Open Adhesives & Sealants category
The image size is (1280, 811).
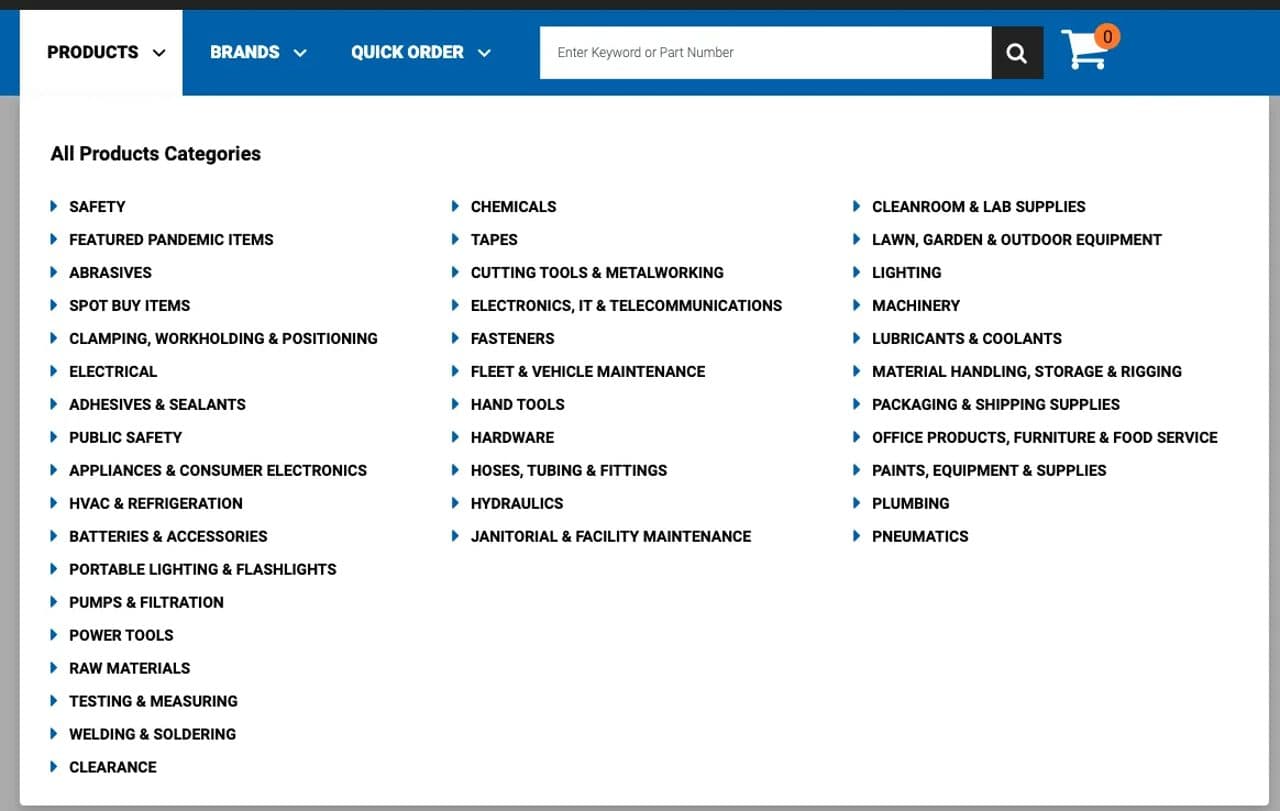pyautogui.click(x=157, y=405)
